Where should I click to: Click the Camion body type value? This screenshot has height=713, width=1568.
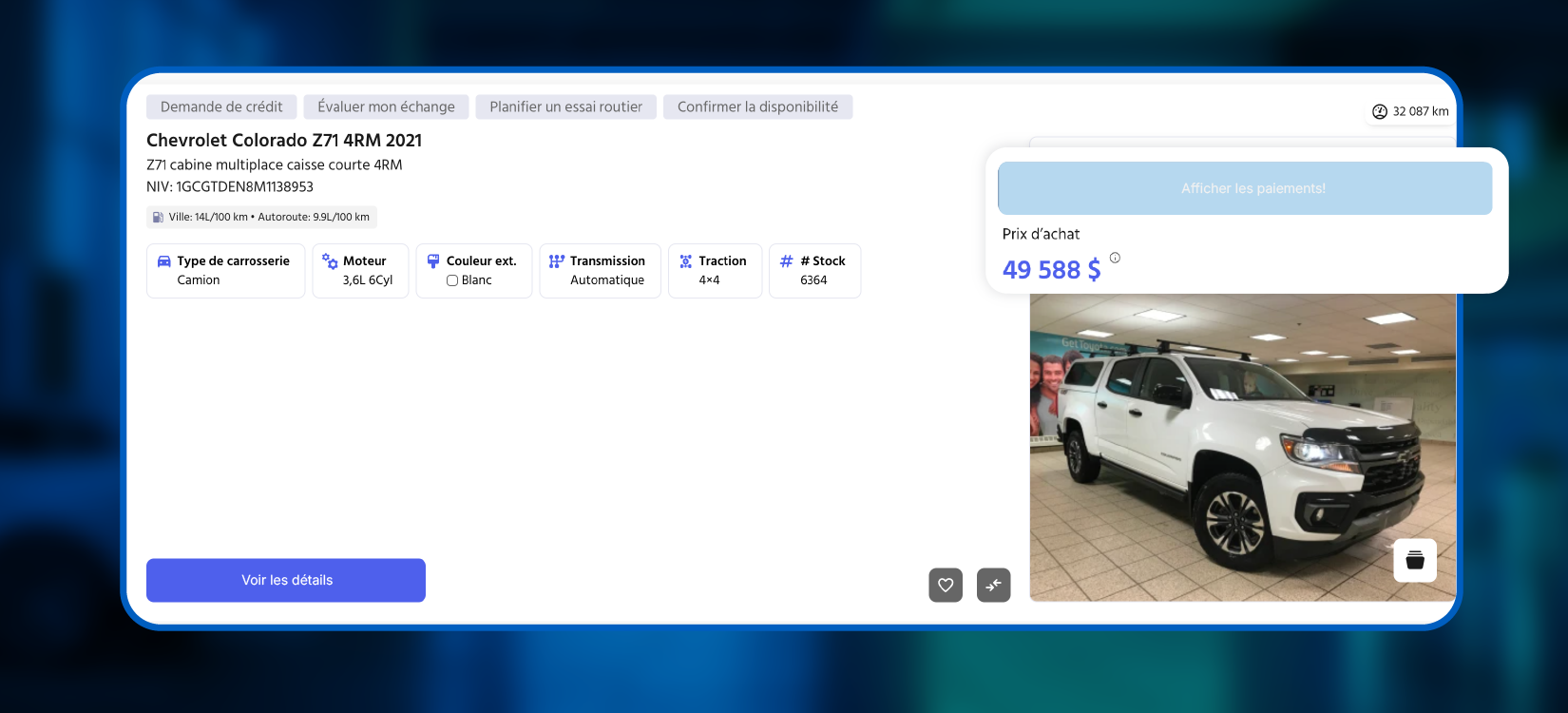tap(199, 280)
